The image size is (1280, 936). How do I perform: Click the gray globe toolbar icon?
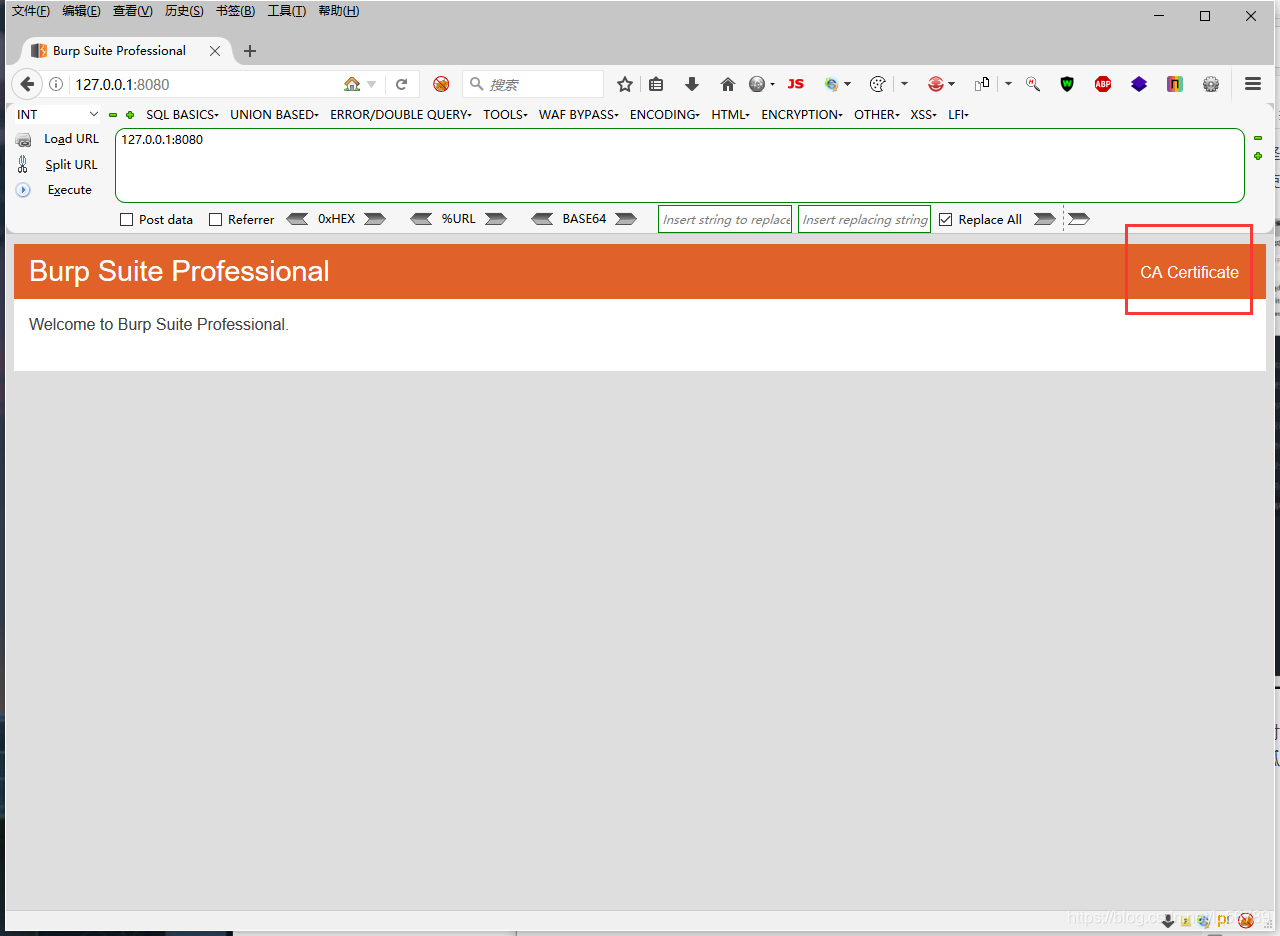click(757, 84)
